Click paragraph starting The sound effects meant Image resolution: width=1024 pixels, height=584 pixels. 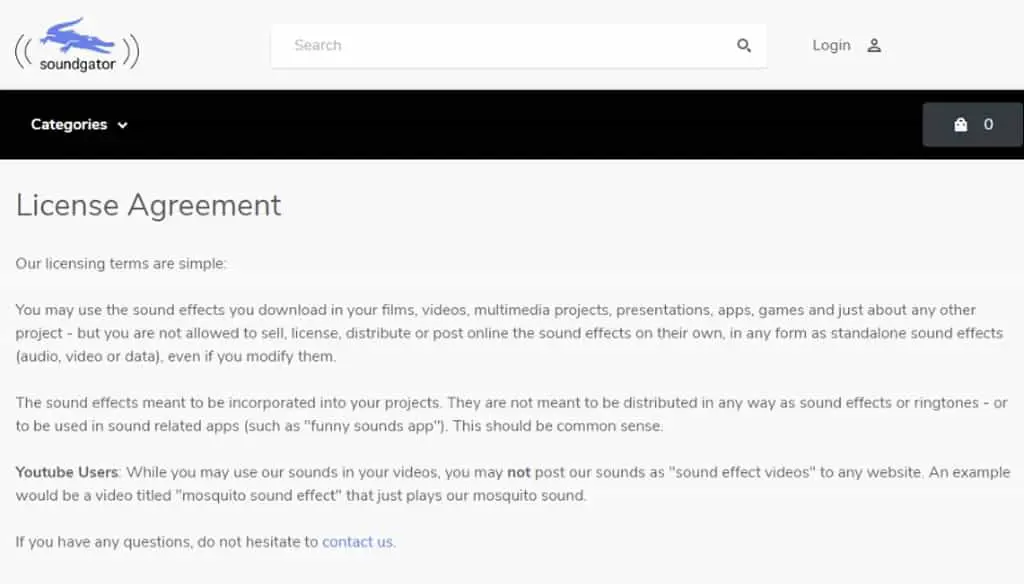[x=511, y=414]
